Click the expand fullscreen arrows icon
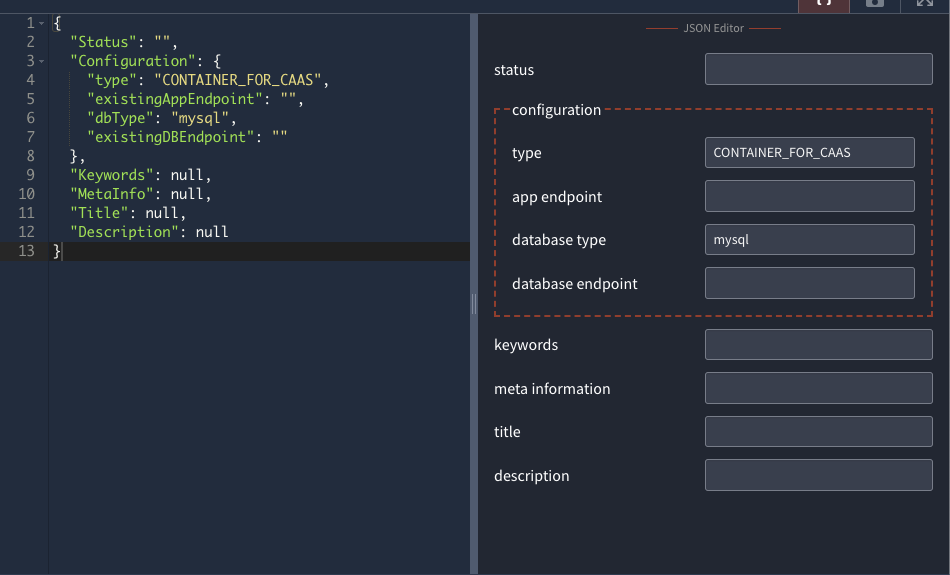Screen dimensions: 950x575 point(925,4)
